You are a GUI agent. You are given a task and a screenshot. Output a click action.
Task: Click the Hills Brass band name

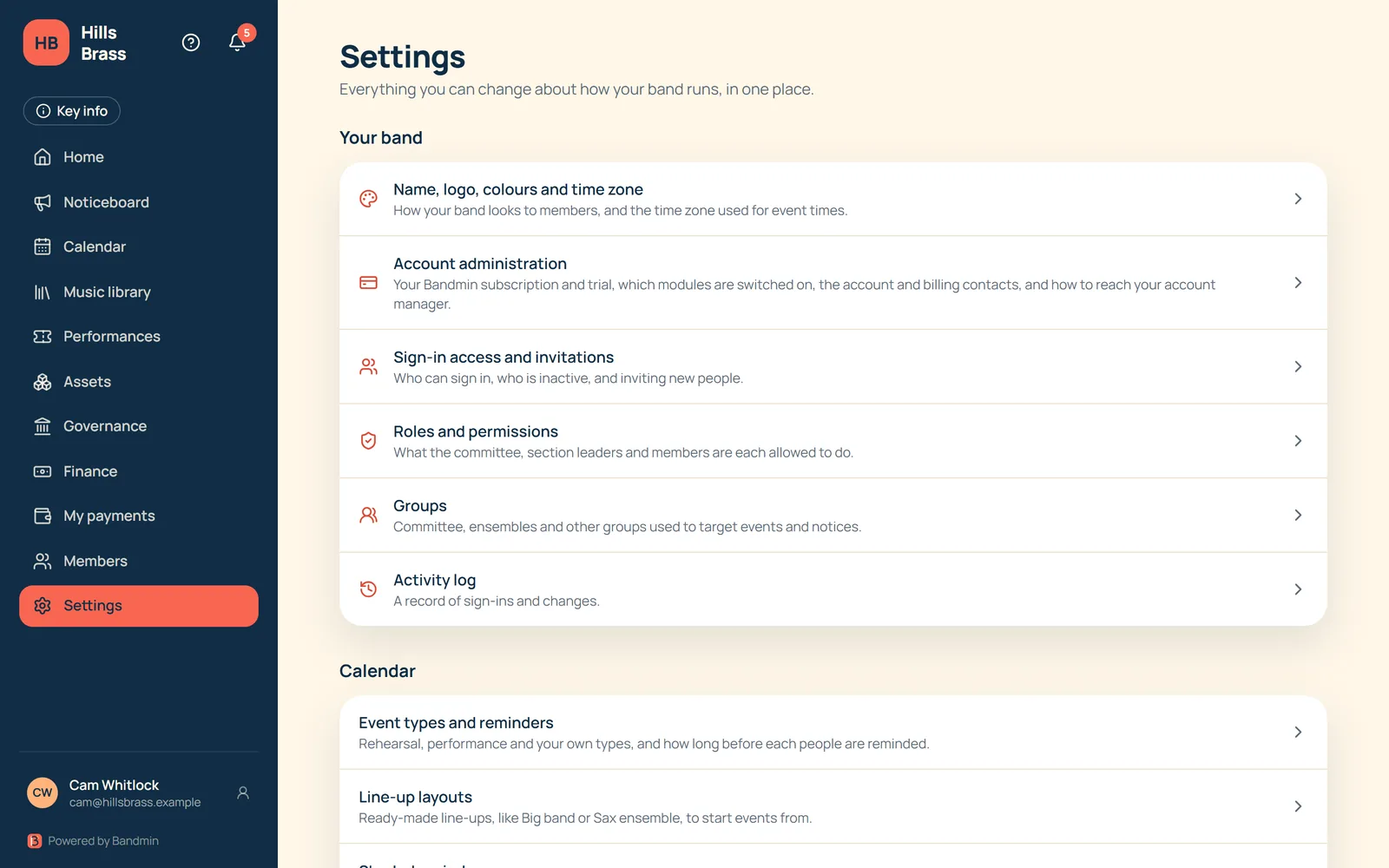pyautogui.click(x=103, y=43)
